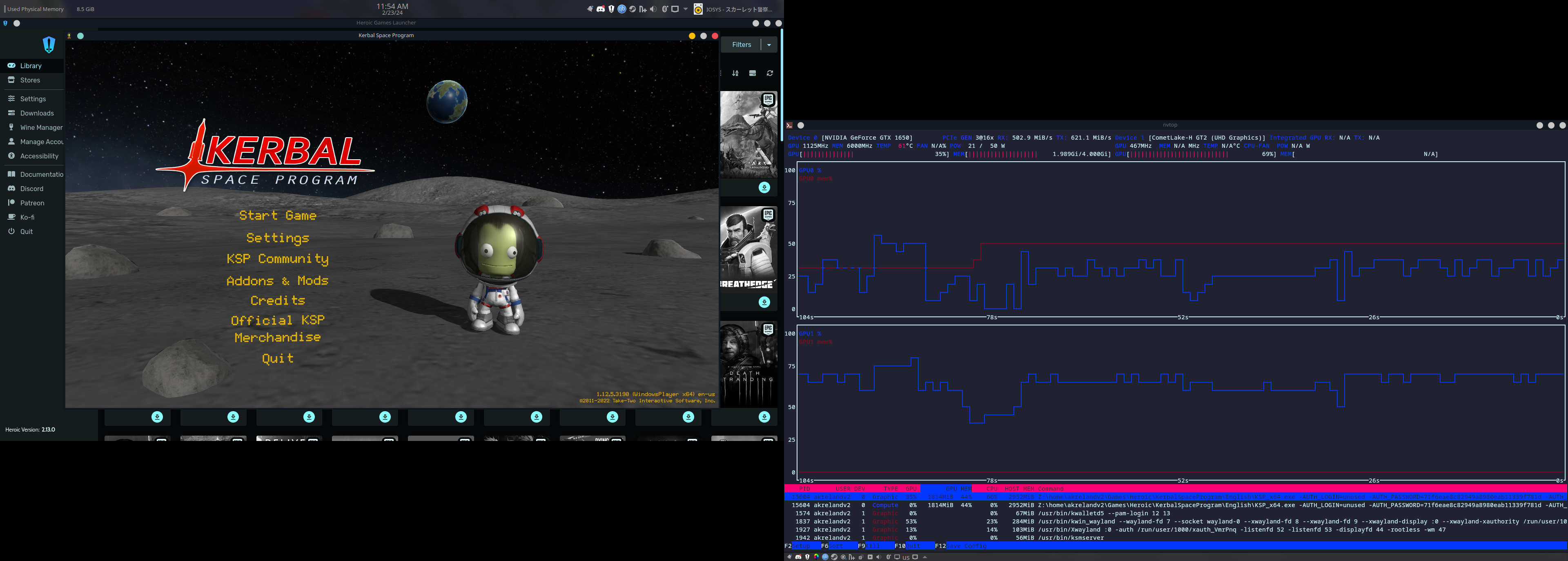Open Downloads in Heroic sidebar

(32, 113)
